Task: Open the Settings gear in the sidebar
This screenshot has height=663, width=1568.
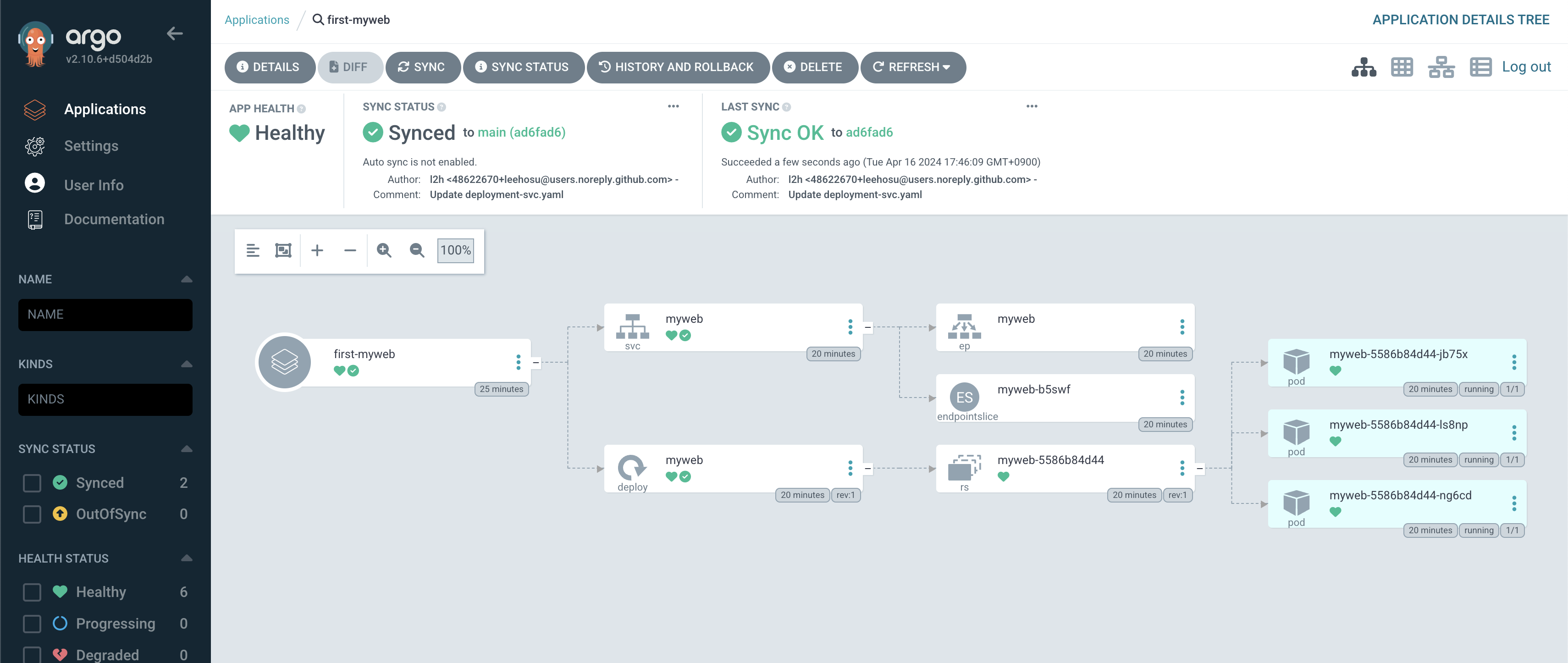Action: (x=35, y=146)
